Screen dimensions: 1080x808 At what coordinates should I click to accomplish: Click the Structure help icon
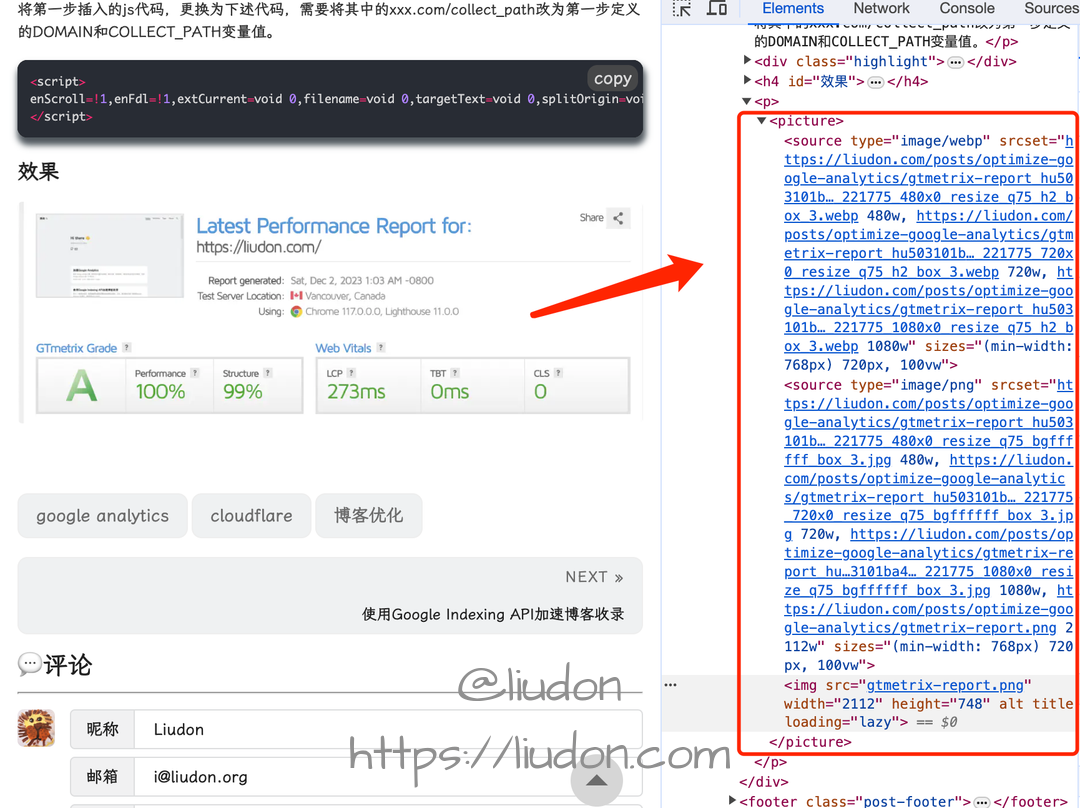268,373
